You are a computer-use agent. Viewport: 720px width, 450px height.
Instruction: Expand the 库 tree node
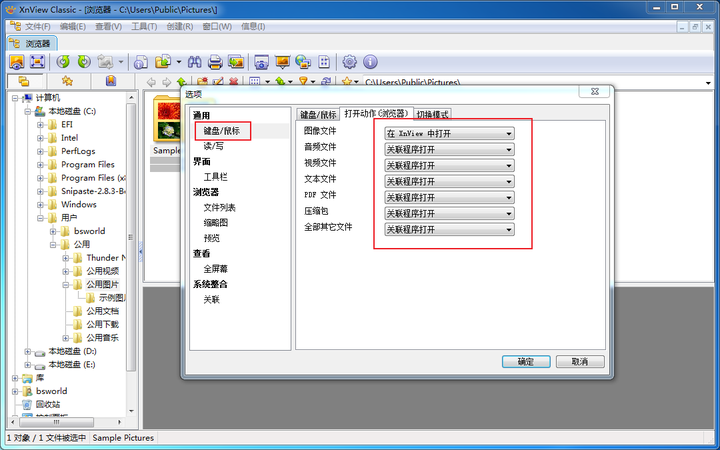[x=15, y=378]
